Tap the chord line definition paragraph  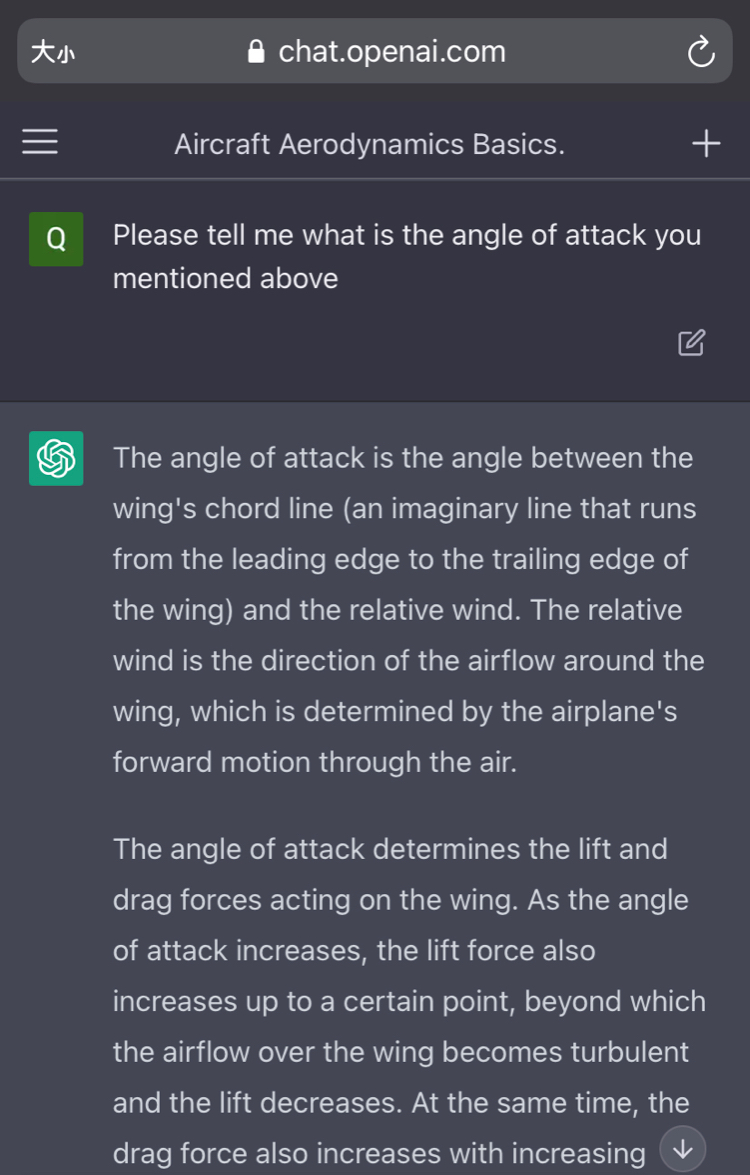point(408,610)
